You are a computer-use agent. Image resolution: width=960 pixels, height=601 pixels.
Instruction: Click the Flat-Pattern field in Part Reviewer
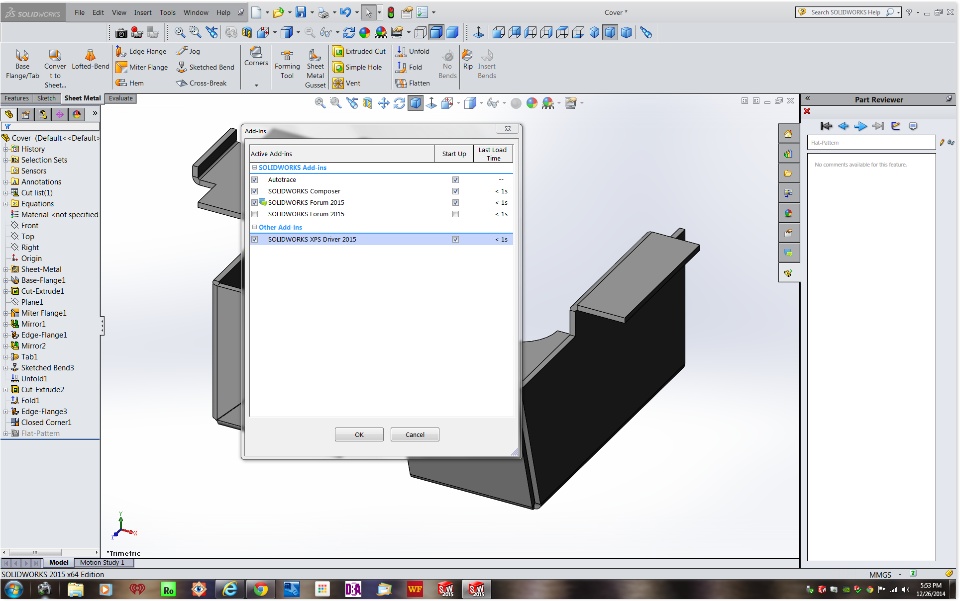pos(871,143)
